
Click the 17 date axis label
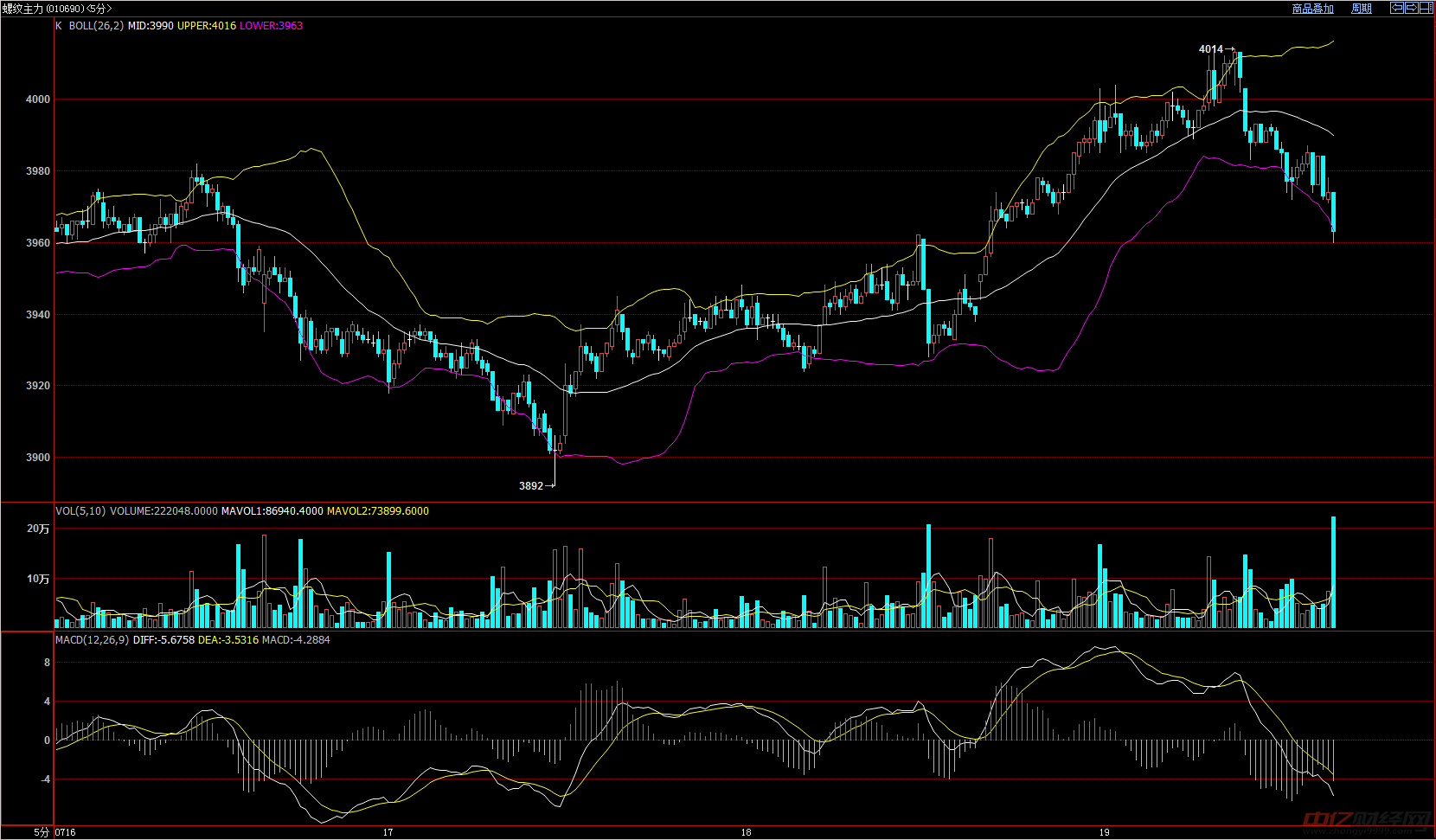[x=388, y=833]
